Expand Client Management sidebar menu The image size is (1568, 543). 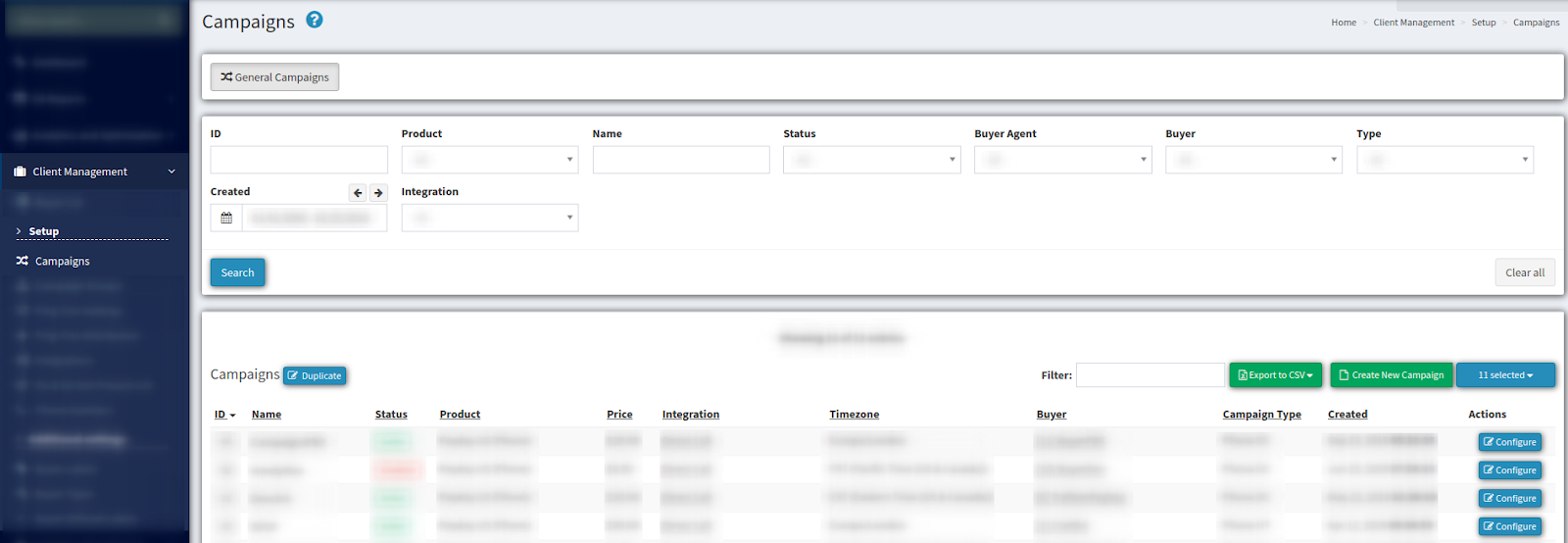[x=94, y=172]
